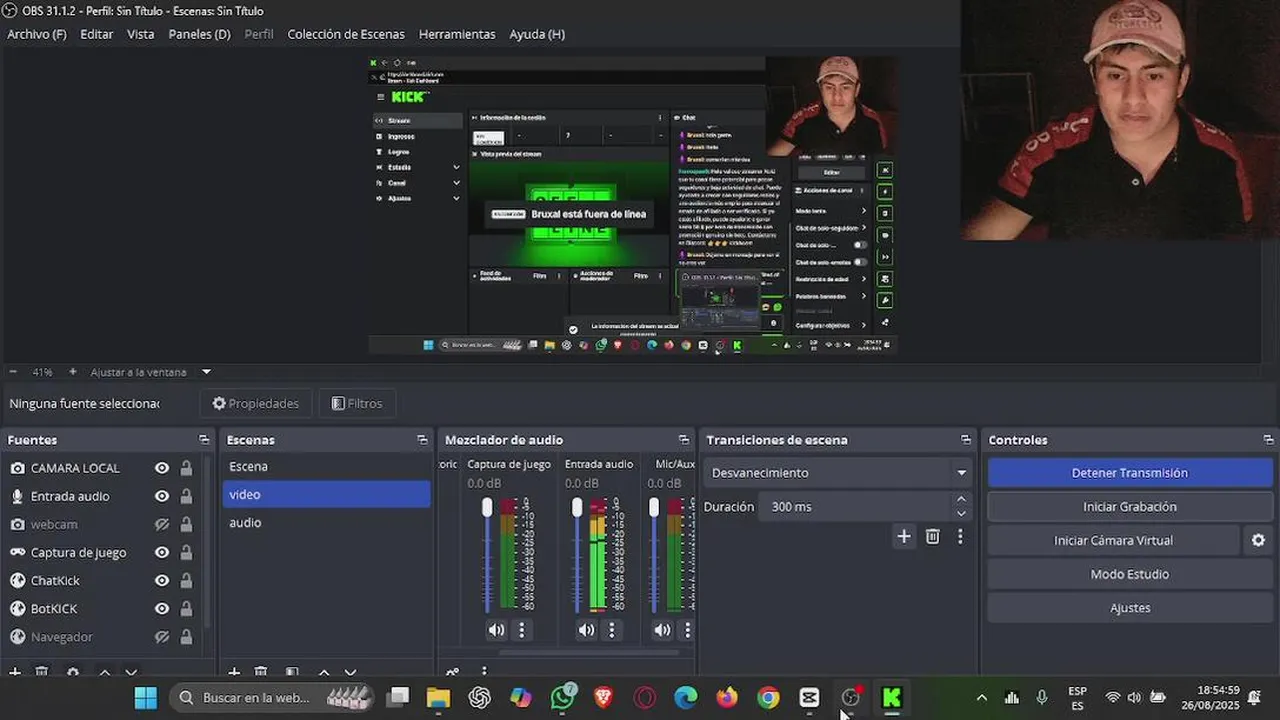
Task: Float the Escenas panel with its dock icon
Action: [x=422, y=440]
